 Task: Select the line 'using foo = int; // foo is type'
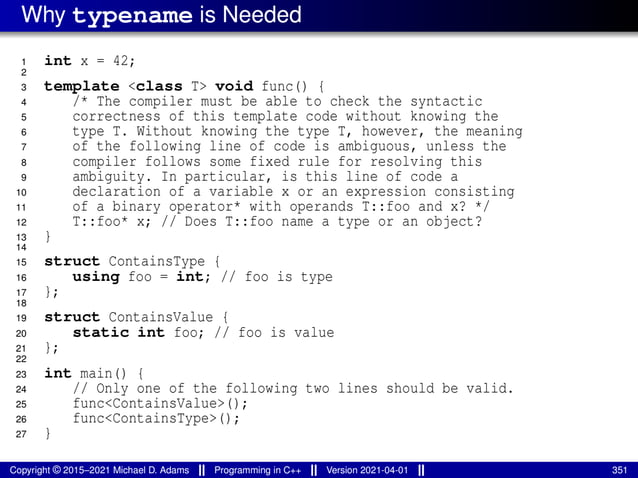[203, 277]
